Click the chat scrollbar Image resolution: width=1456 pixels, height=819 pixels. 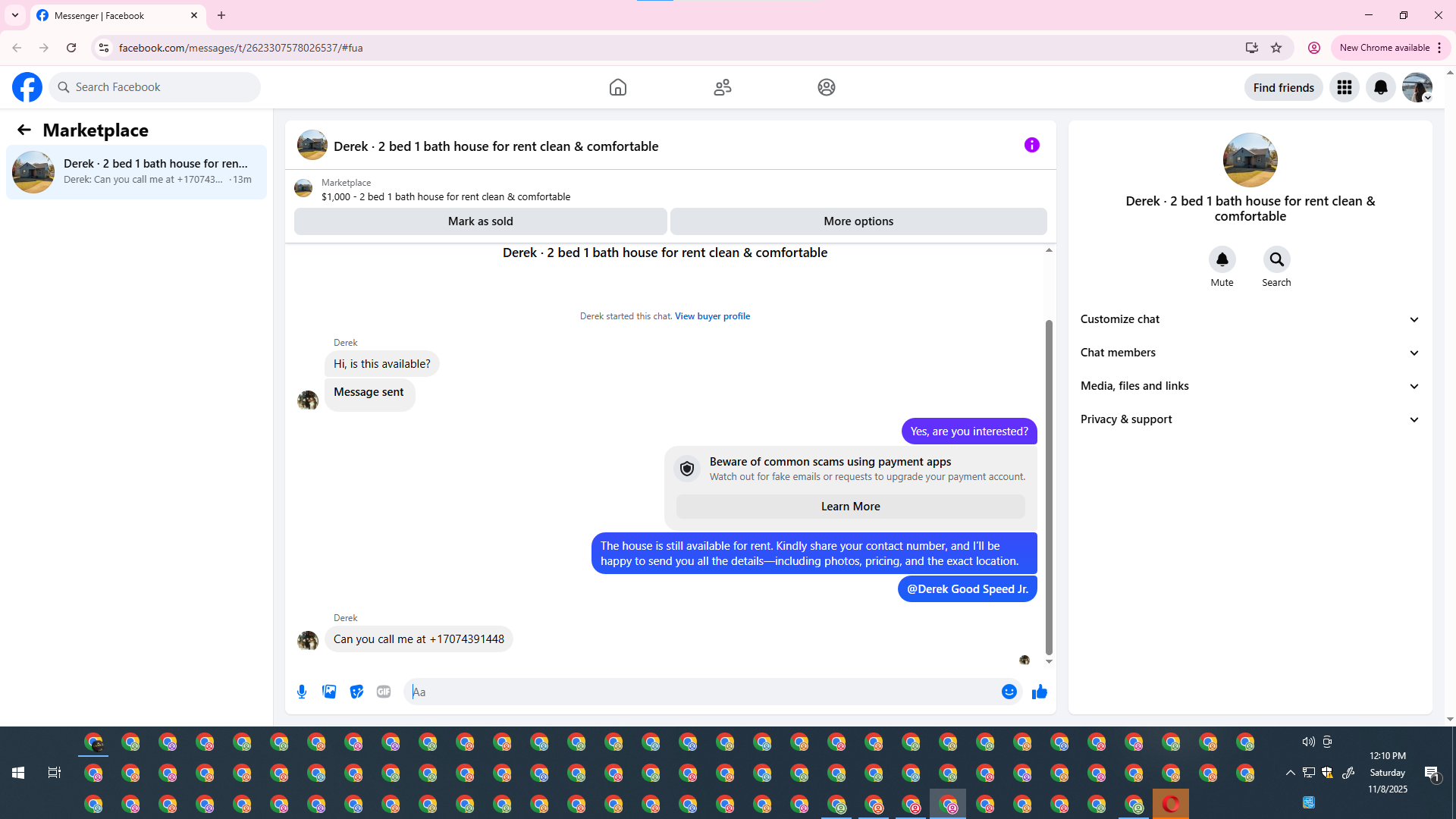(1049, 485)
